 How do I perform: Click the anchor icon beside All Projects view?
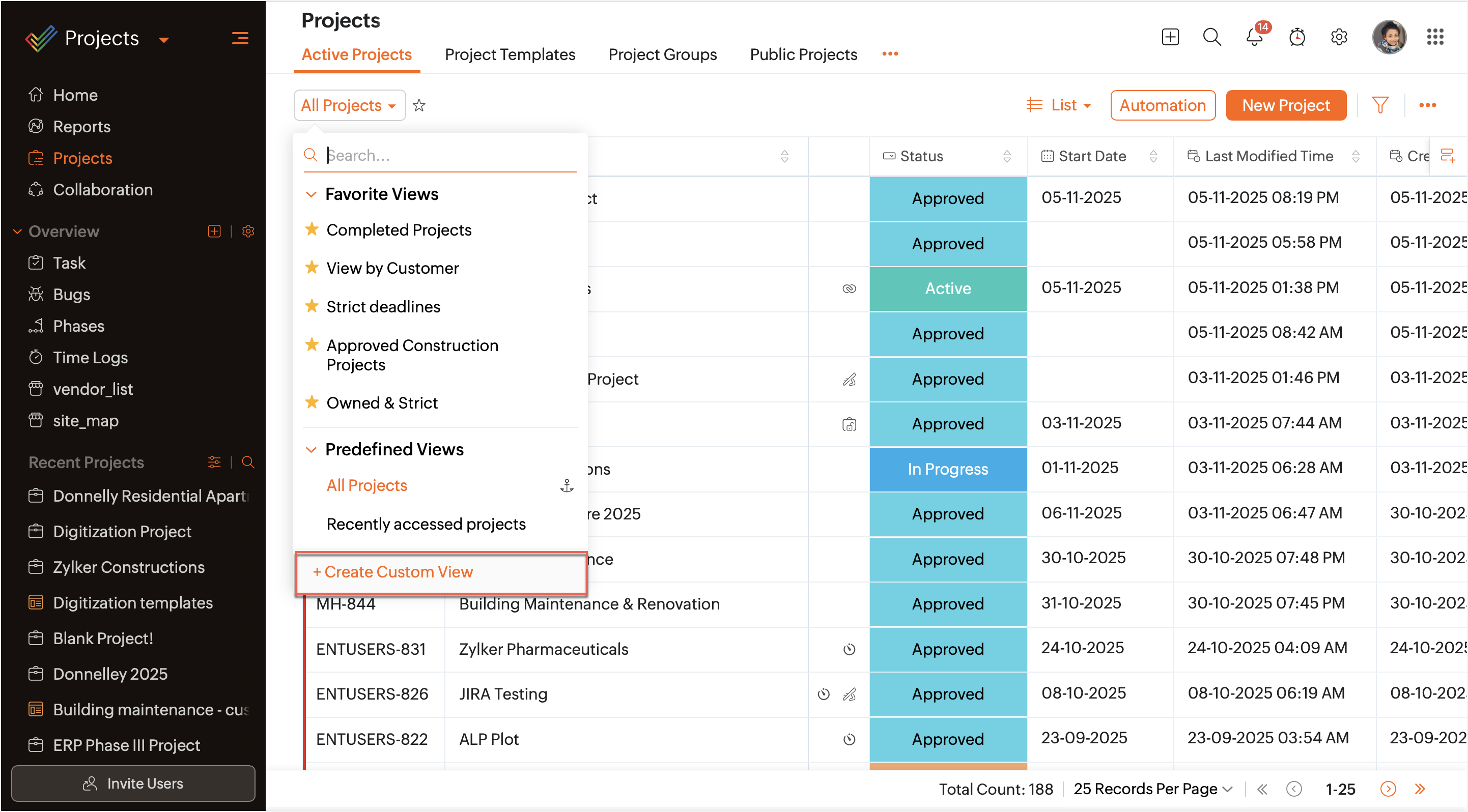(x=567, y=486)
